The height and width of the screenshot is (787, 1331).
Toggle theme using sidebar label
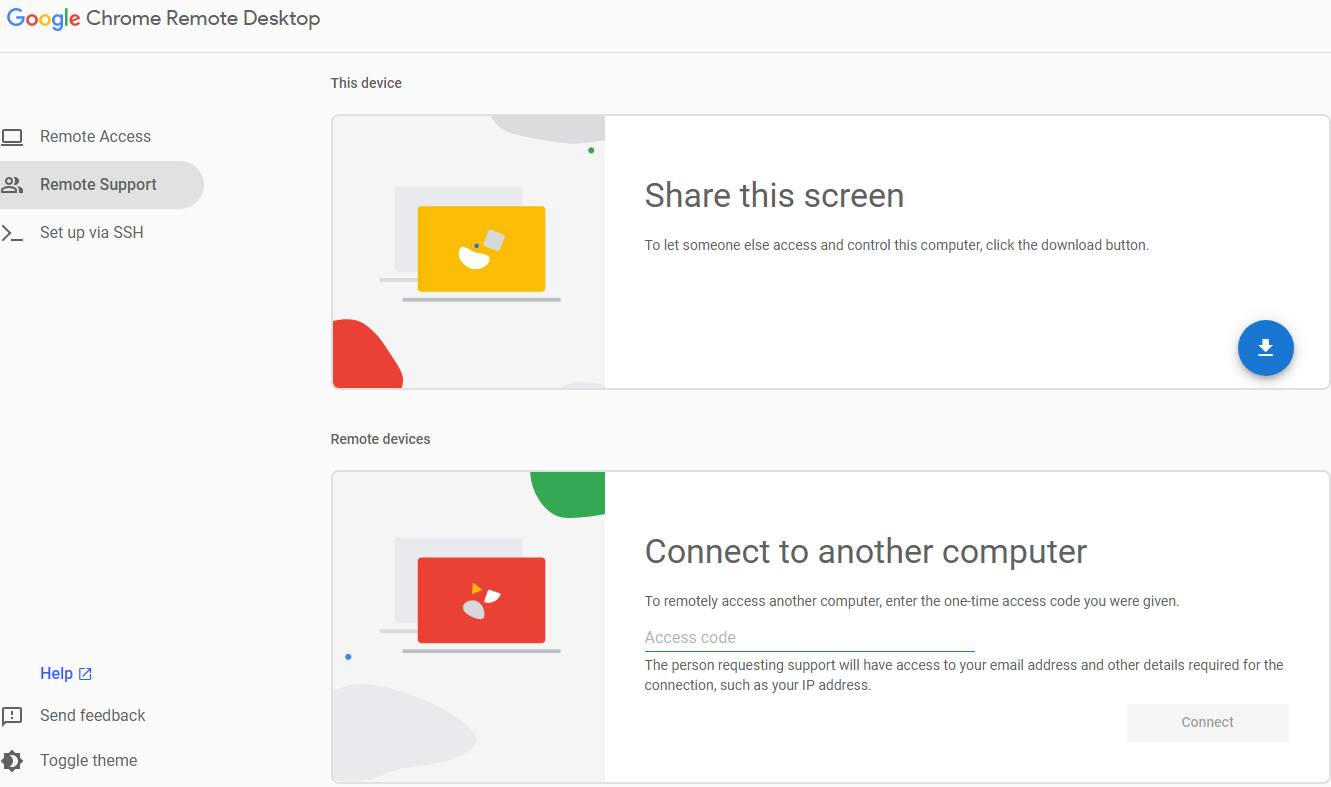(89, 761)
